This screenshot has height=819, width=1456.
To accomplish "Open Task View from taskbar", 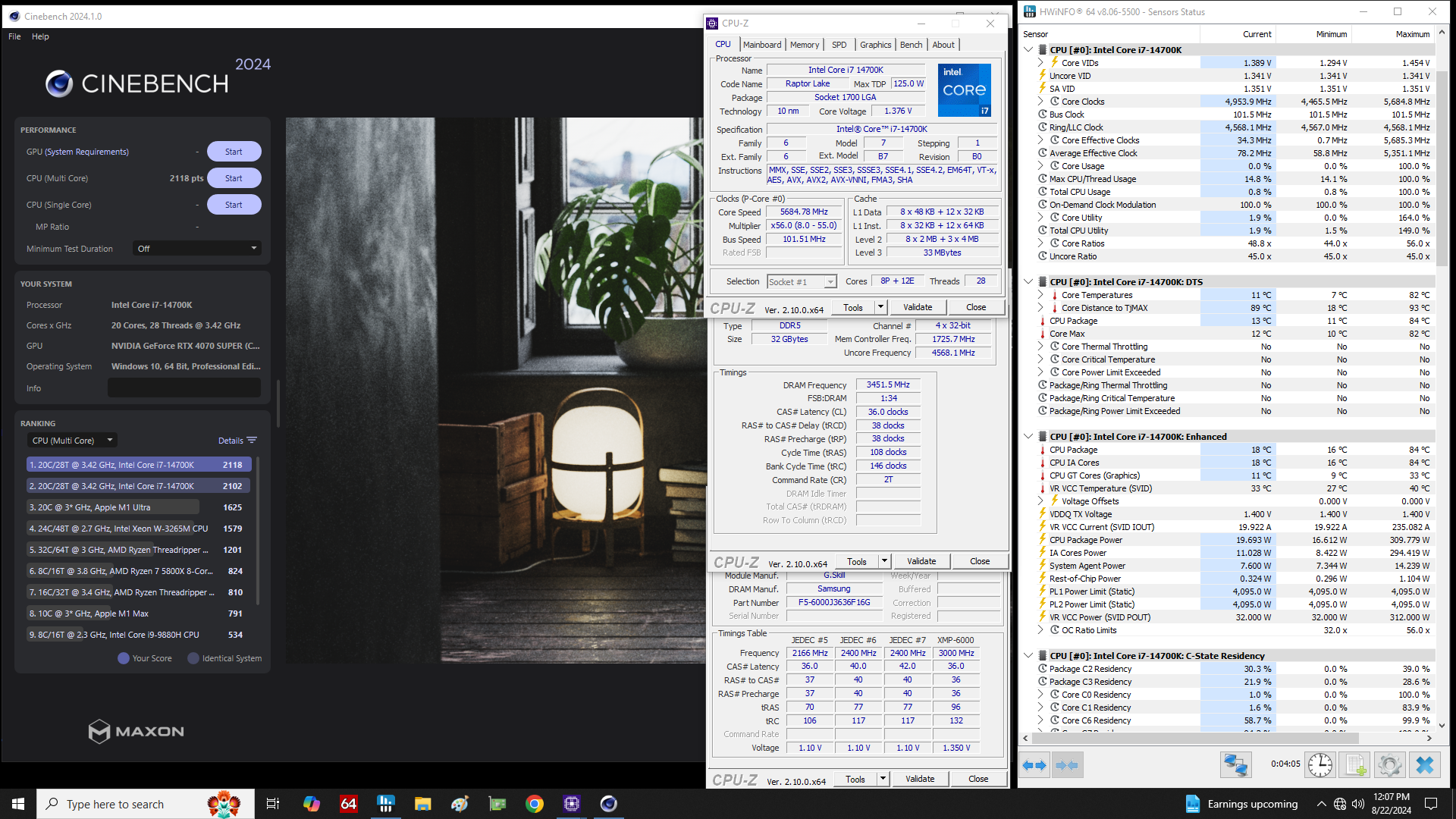I will click(273, 804).
